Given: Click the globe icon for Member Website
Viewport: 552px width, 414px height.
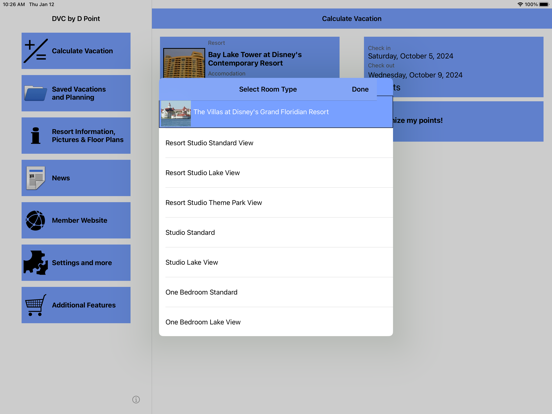Looking at the screenshot, I should [36, 220].
